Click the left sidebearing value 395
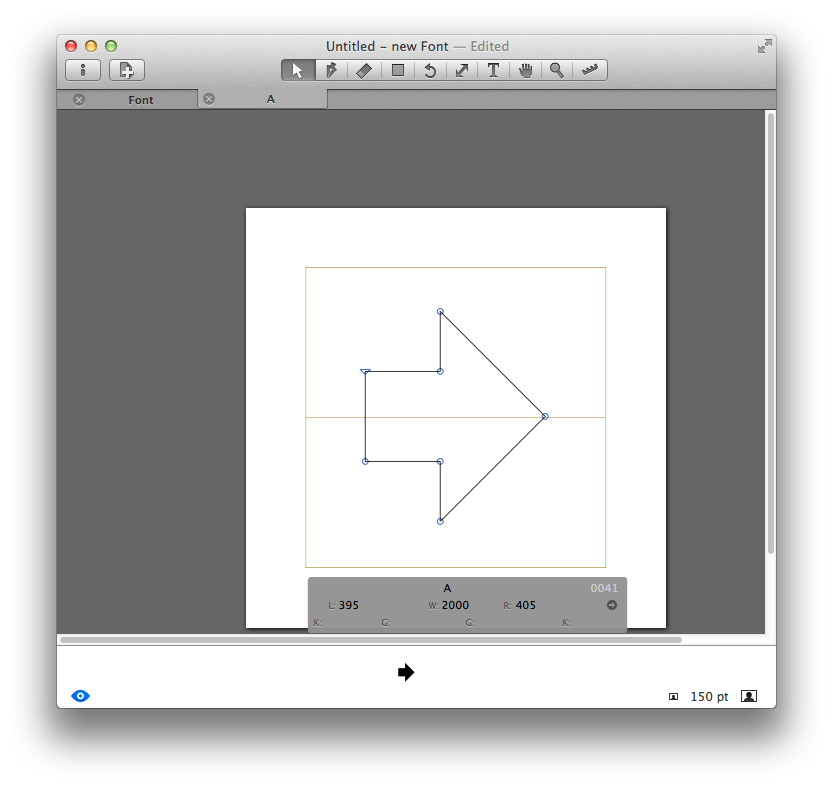The width and height of the screenshot is (833, 787). click(348, 605)
